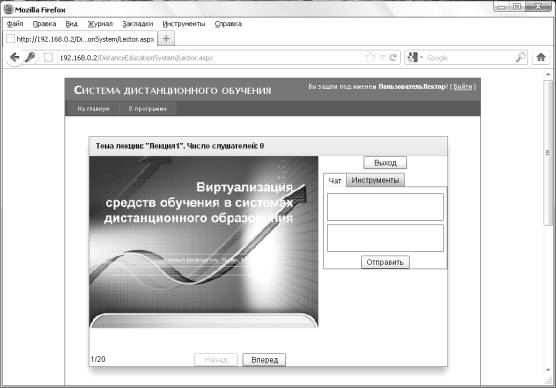Screen dimensions: 556x388
Task: Click the disabled Назад button
Action: click(x=216, y=360)
